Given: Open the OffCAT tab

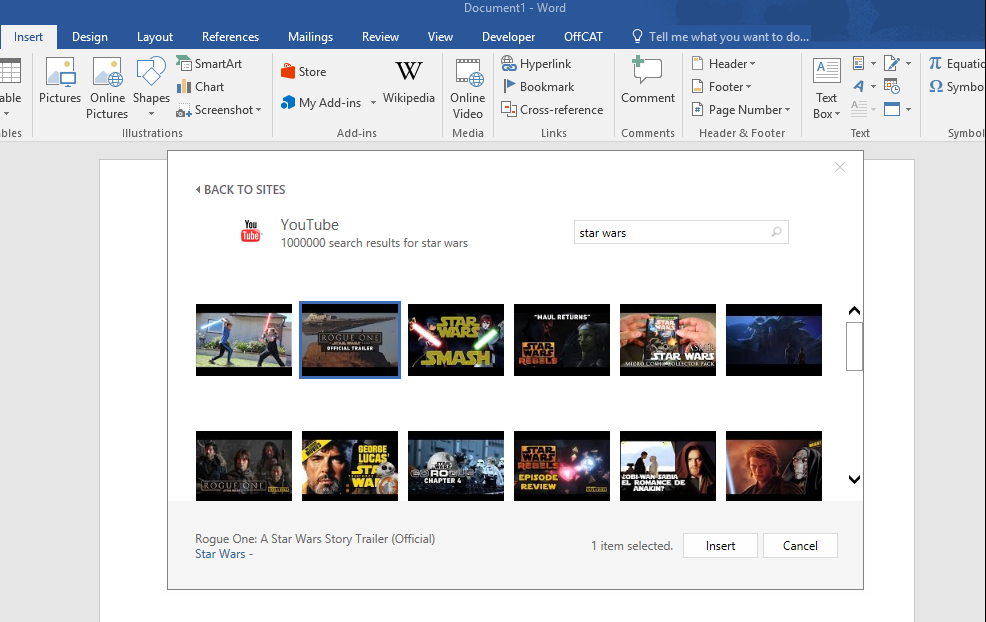Looking at the screenshot, I should coord(583,37).
